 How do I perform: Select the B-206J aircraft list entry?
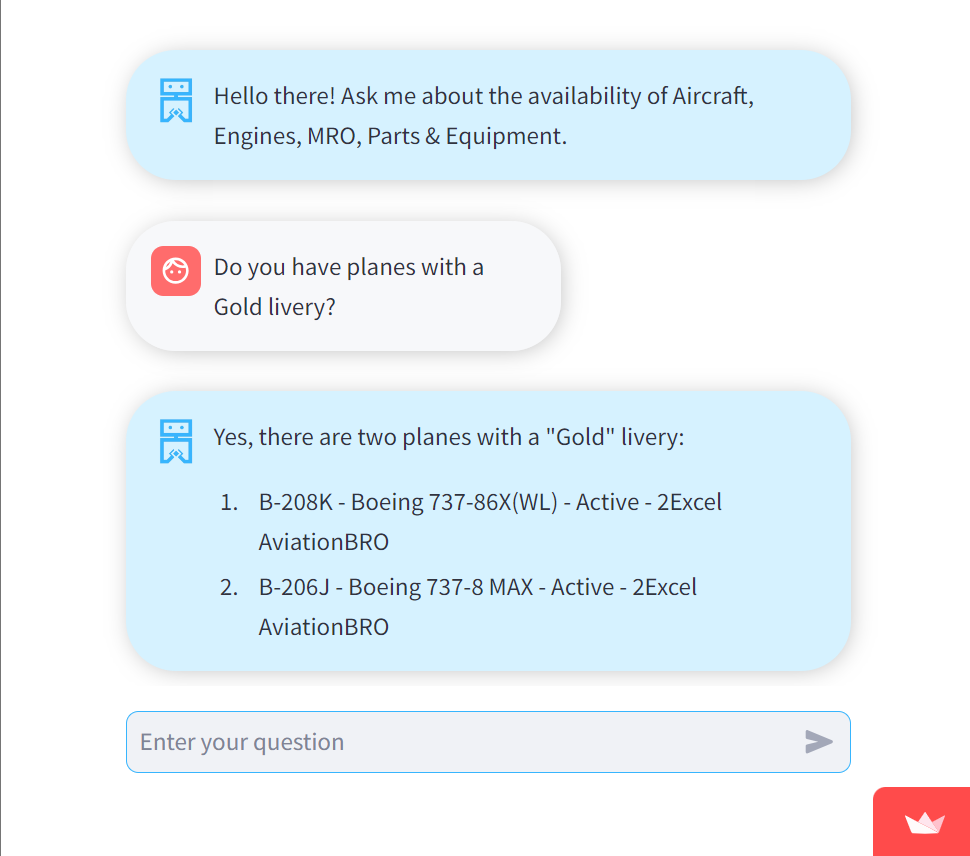coord(293,587)
